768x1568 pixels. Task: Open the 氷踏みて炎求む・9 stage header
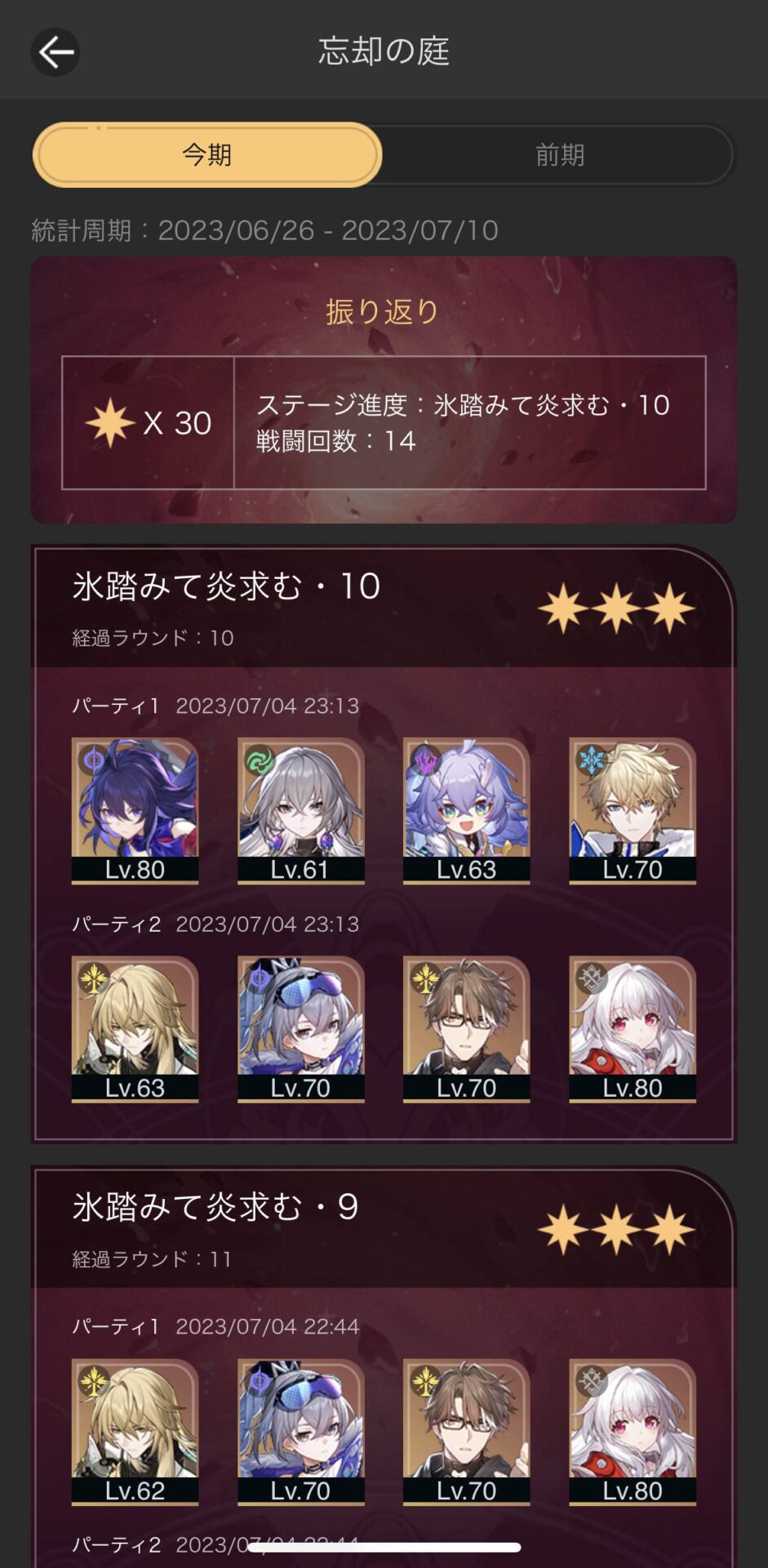pyautogui.click(x=384, y=1229)
